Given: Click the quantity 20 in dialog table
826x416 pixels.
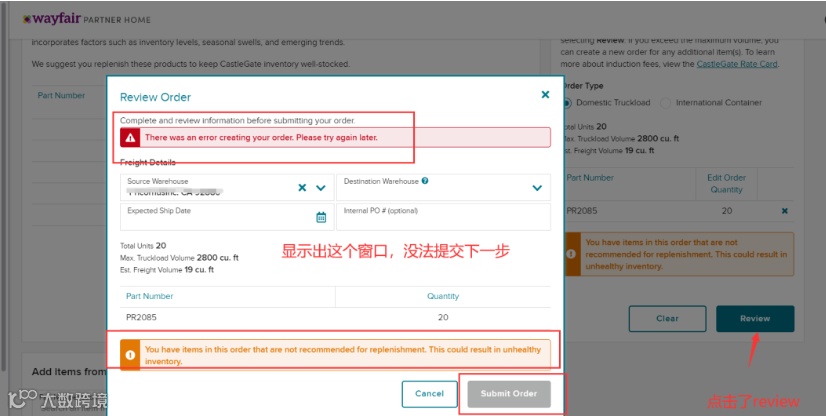Looking at the screenshot, I should pos(443,318).
